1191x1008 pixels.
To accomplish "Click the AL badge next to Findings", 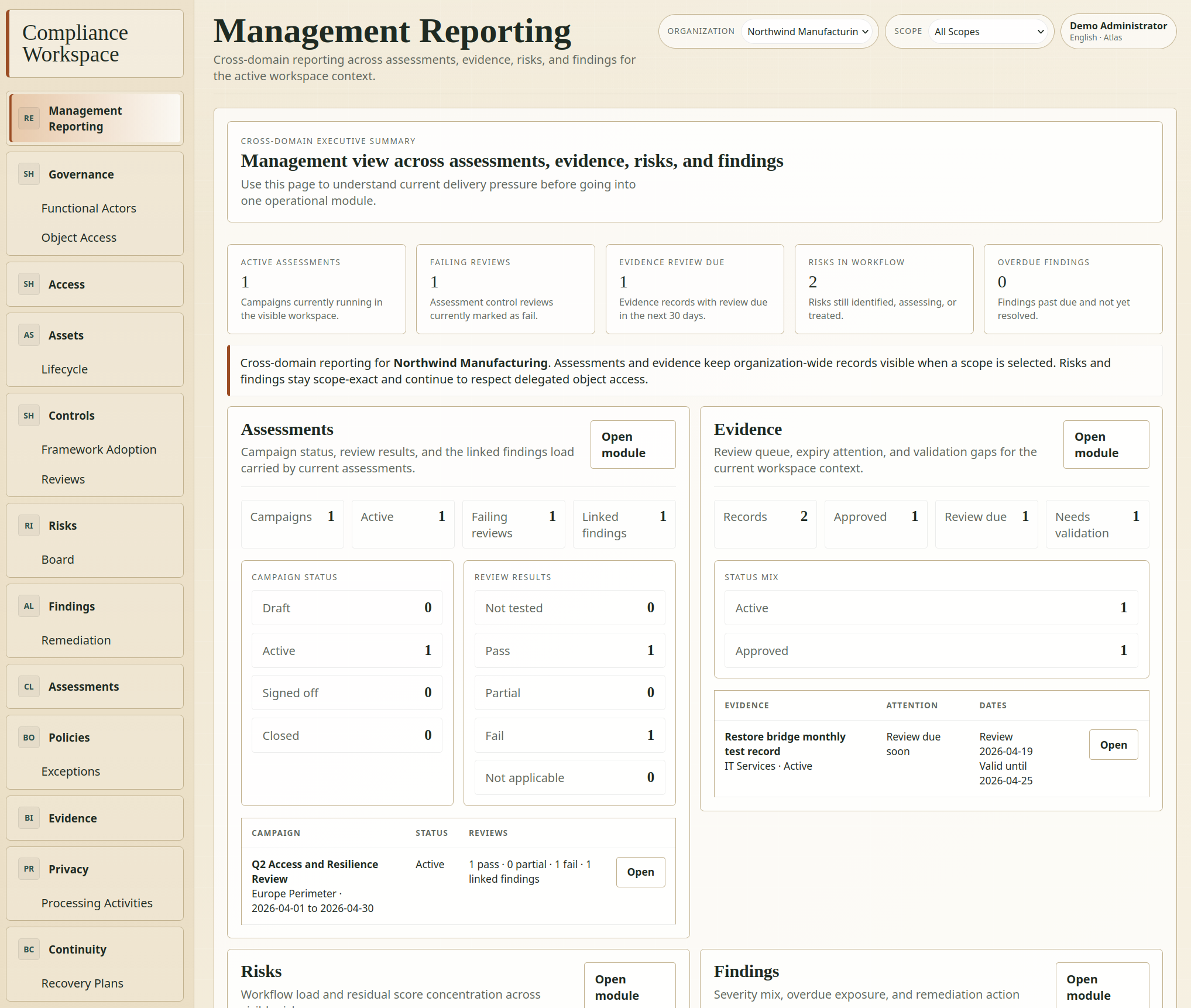I will 29,606.
